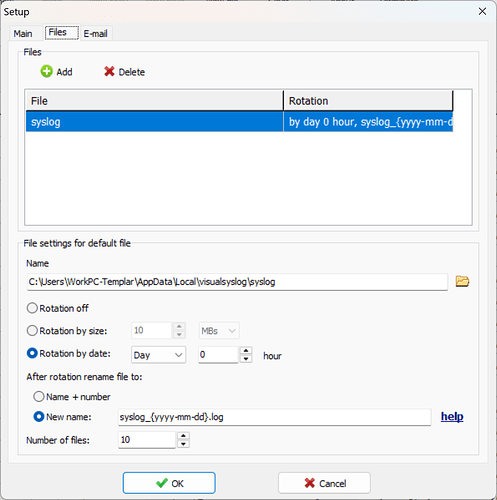Open the Day rotation period dropdown

point(158,355)
